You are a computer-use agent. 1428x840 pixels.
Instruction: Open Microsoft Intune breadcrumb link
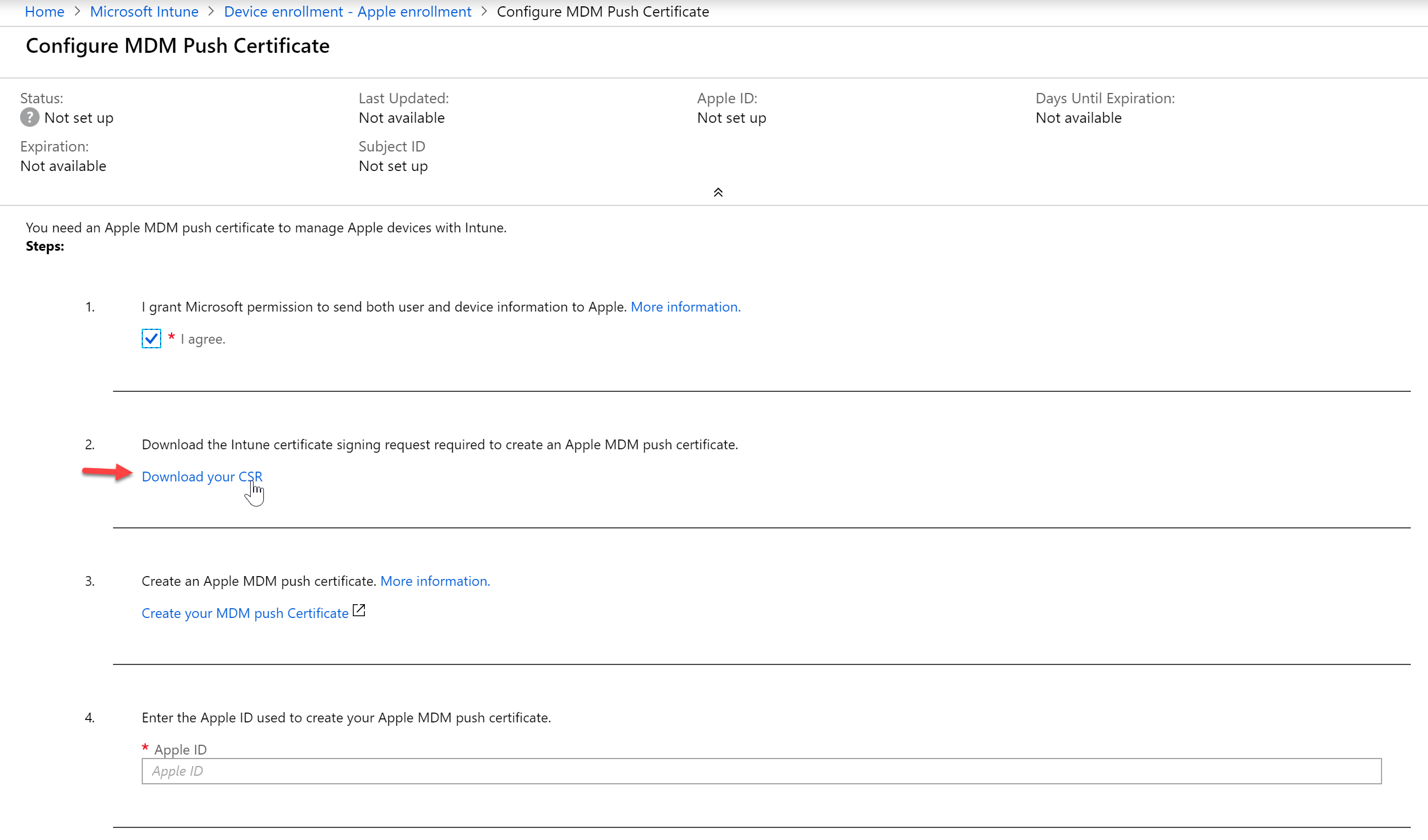(144, 11)
